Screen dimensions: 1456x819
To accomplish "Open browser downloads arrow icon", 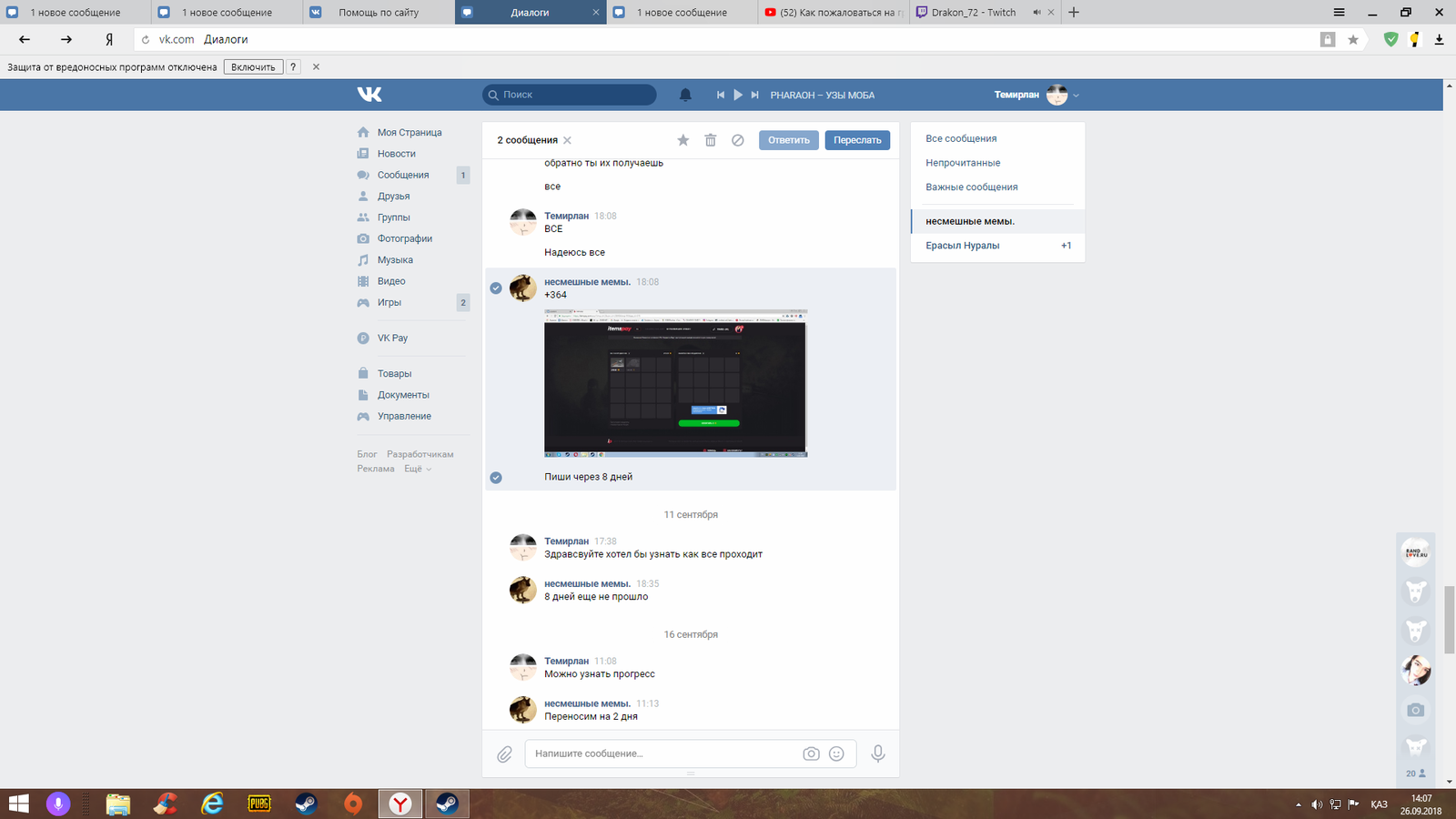I will pyautogui.click(x=1439, y=39).
